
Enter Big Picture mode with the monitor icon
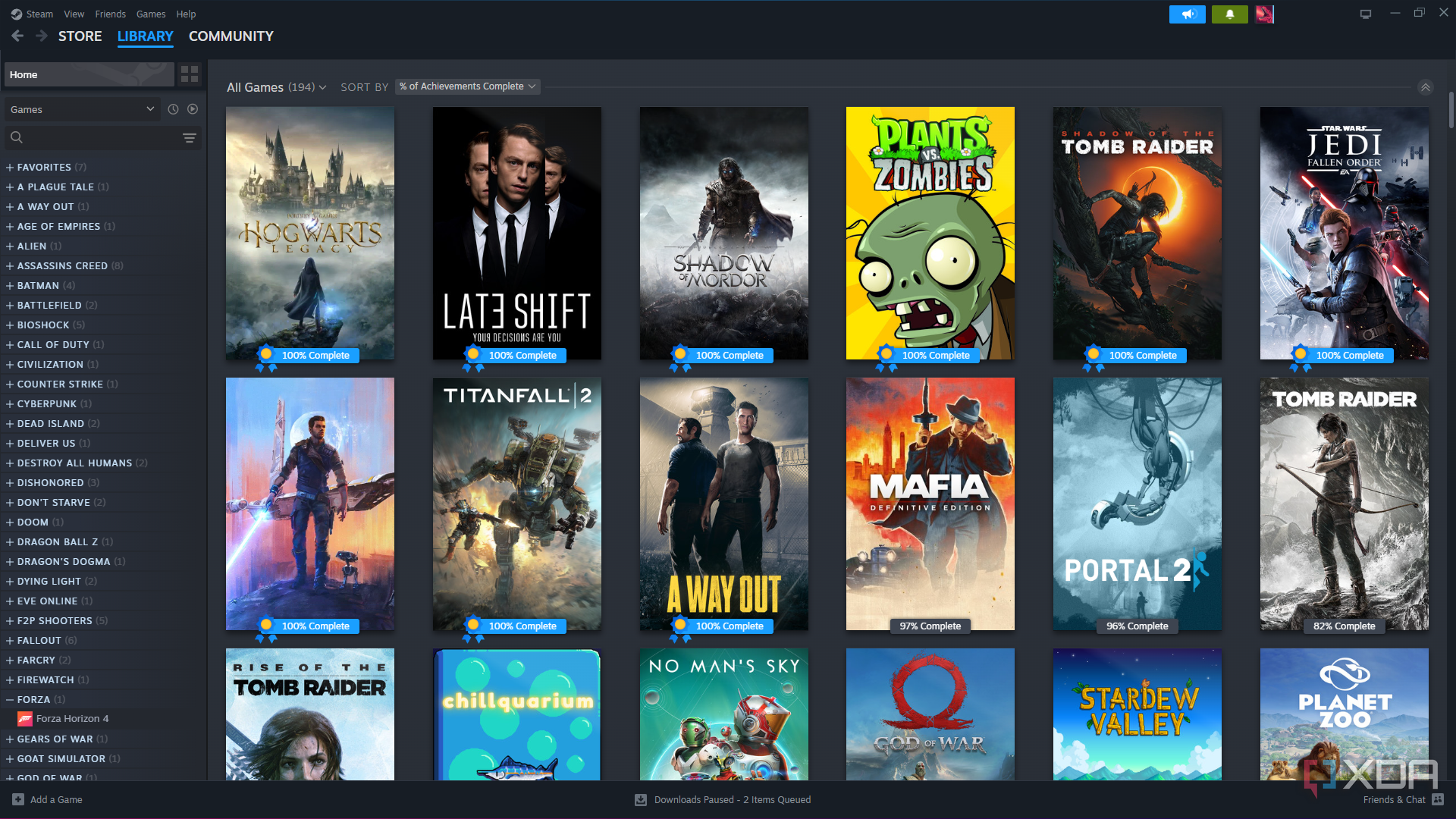pos(1365,14)
